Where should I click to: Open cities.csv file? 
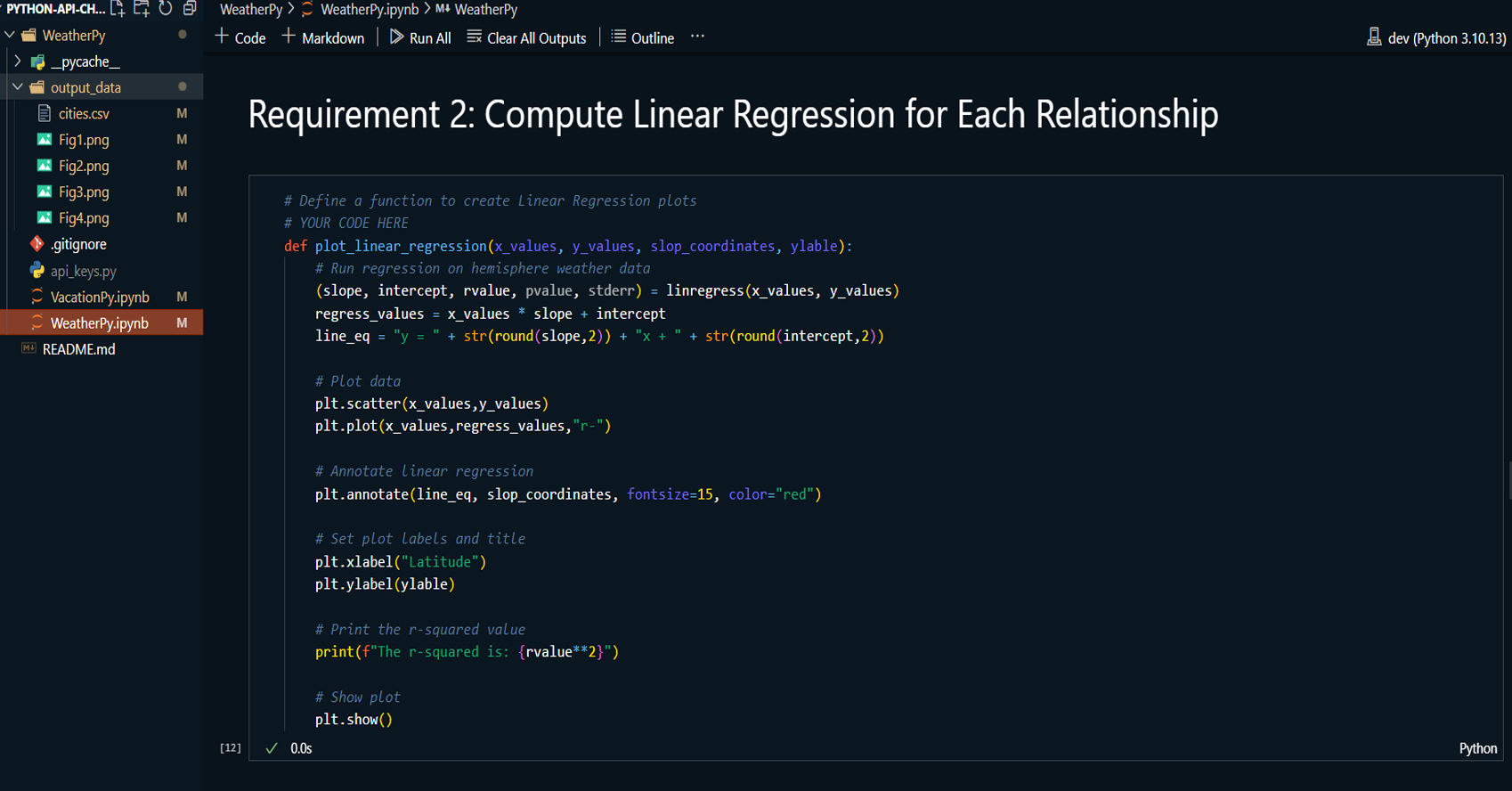tap(84, 114)
